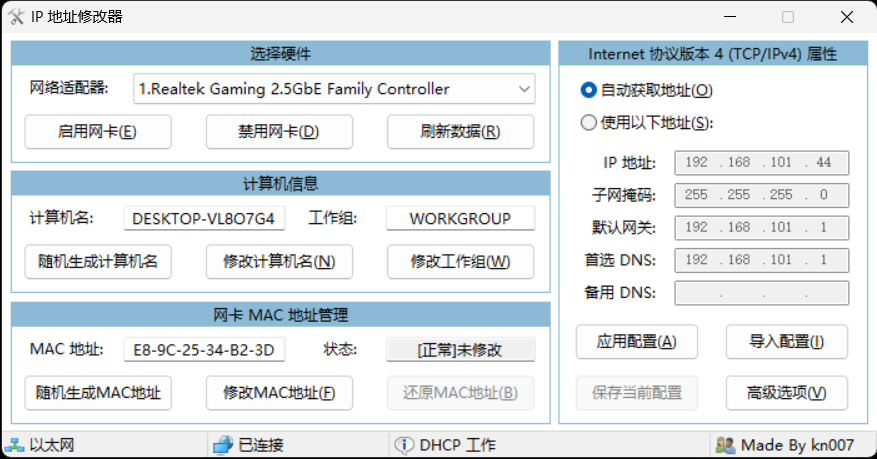877x459 pixels.
Task: Click 以太网 text in status bar
Action: [52, 445]
